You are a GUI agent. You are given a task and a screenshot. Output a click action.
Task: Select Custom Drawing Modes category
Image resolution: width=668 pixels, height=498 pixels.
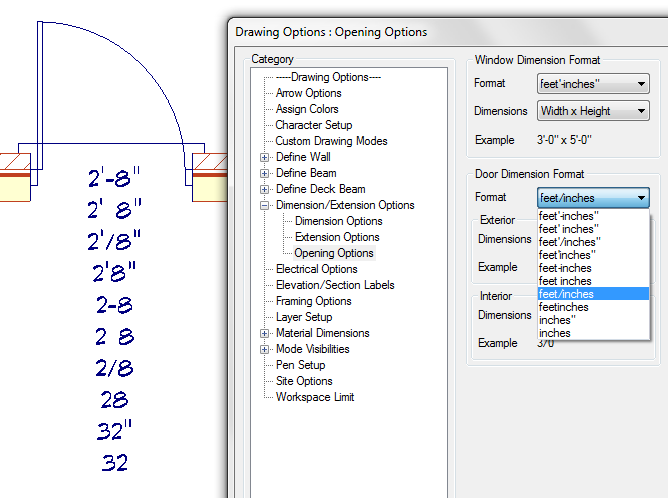[x=331, y=141]
